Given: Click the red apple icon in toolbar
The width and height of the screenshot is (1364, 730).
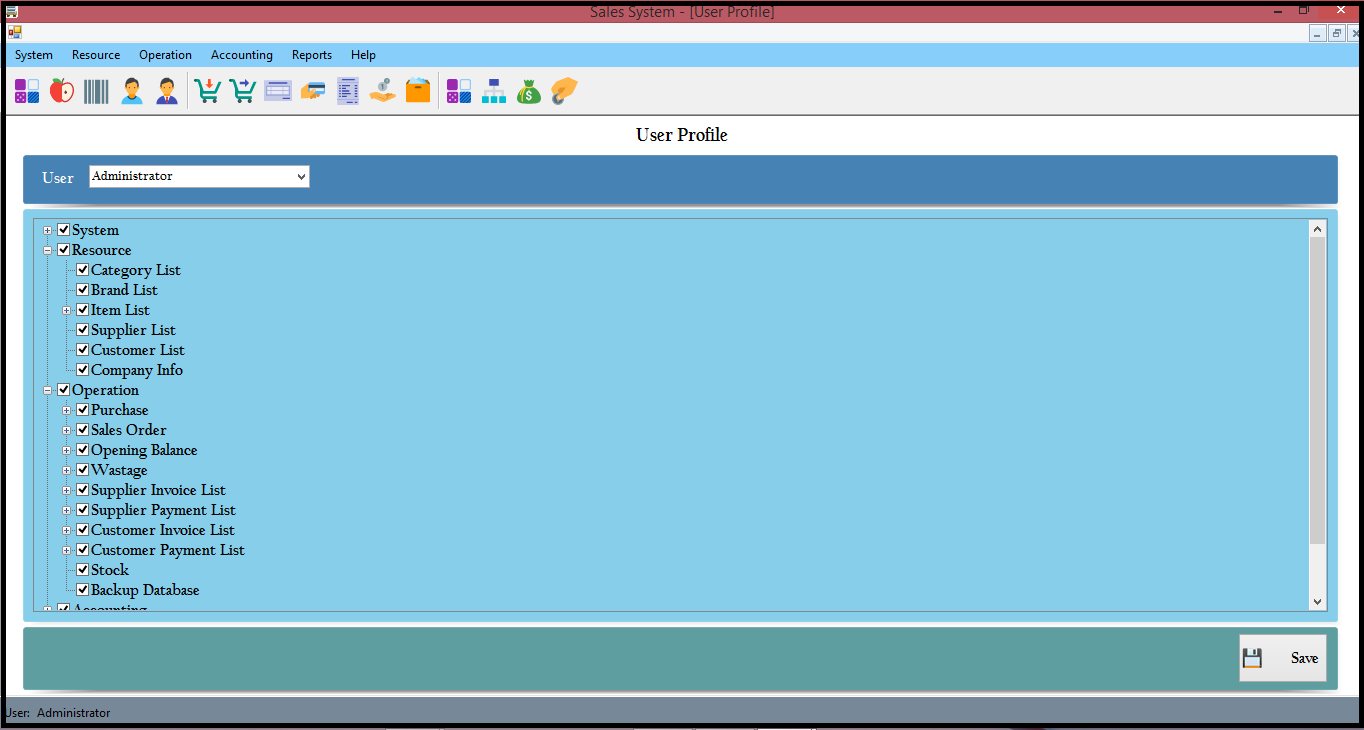Looking at the screenshot, I should click(x=62, y=92).
